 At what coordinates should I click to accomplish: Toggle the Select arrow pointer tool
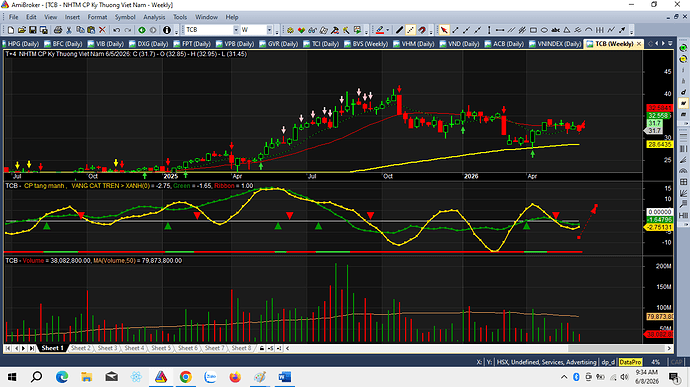444,30
